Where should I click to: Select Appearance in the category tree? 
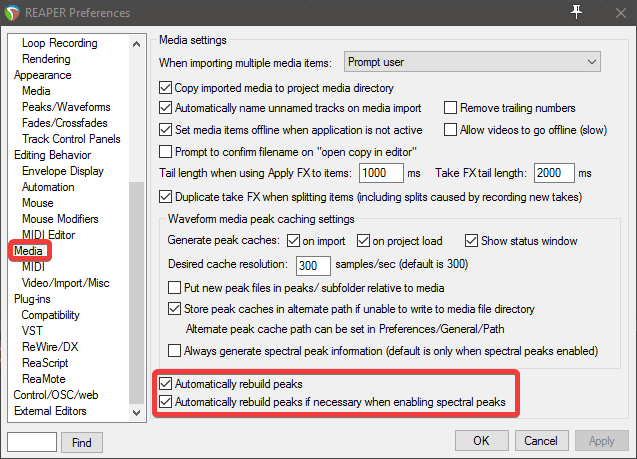(43, 75)
